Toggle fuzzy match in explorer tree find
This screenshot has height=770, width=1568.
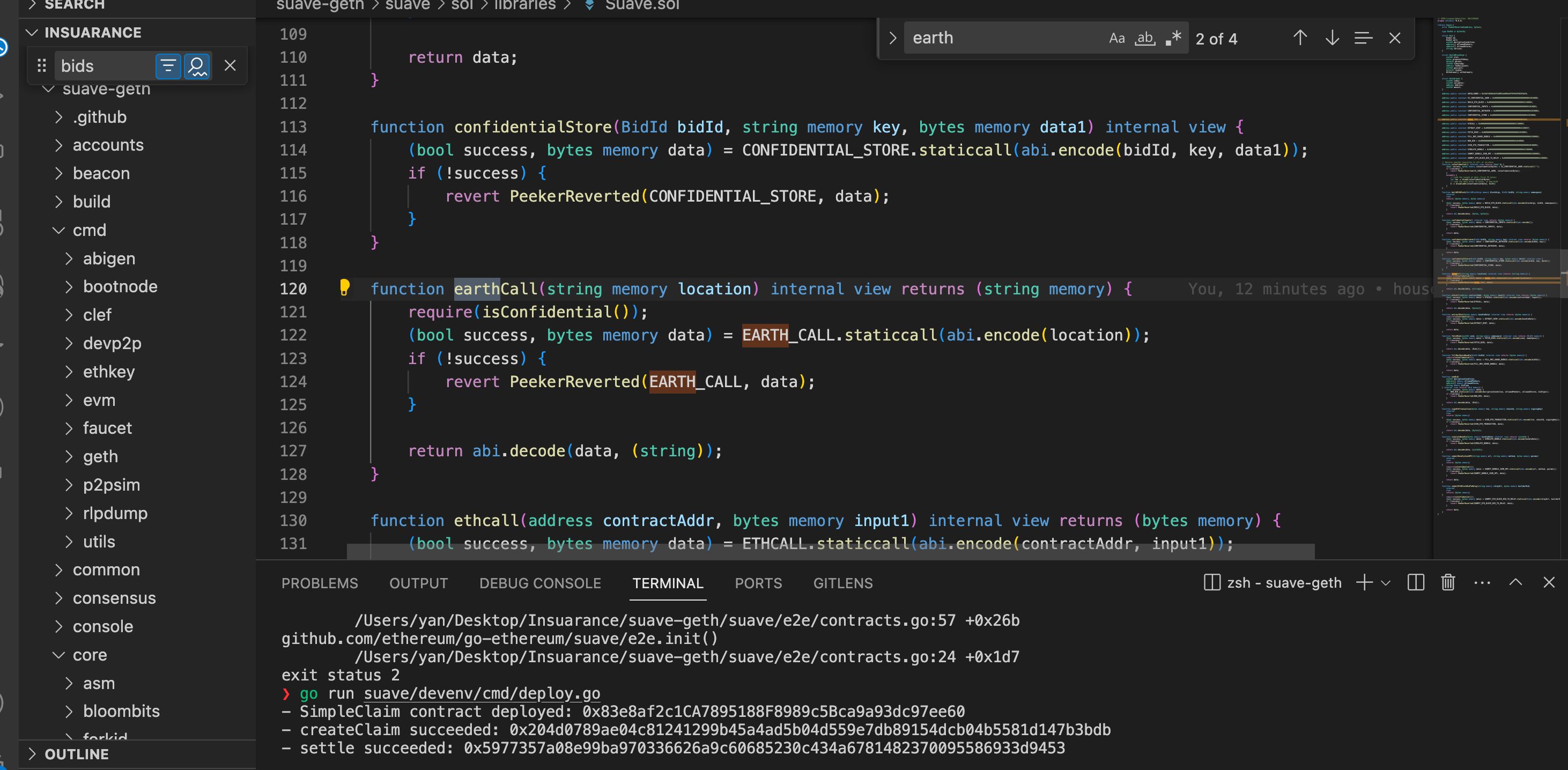tap(197, 66)
